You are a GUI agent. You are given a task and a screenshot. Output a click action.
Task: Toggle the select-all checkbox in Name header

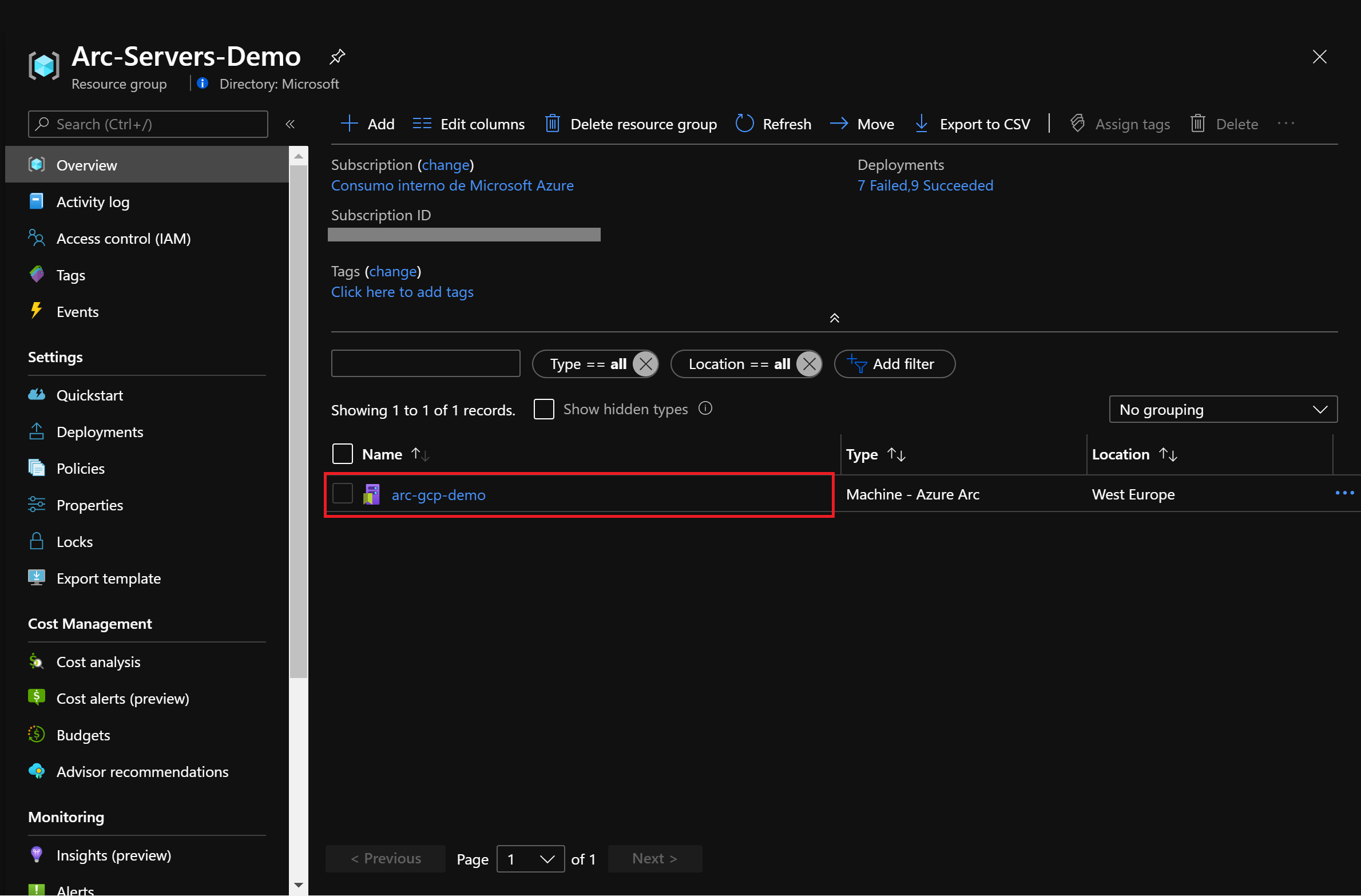tap(342, 454)
